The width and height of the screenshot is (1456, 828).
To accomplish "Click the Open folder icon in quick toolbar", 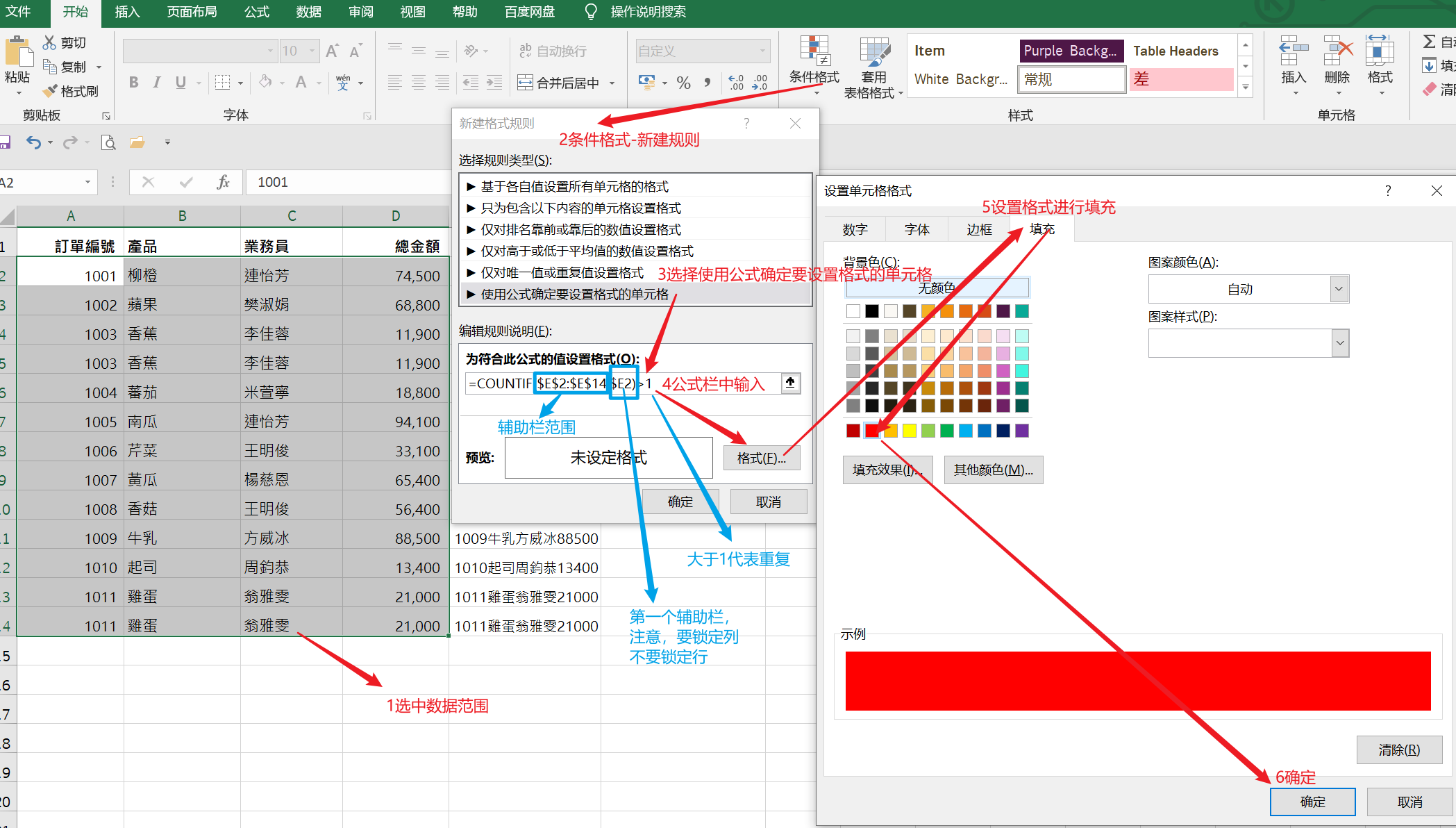I will 137,142.
